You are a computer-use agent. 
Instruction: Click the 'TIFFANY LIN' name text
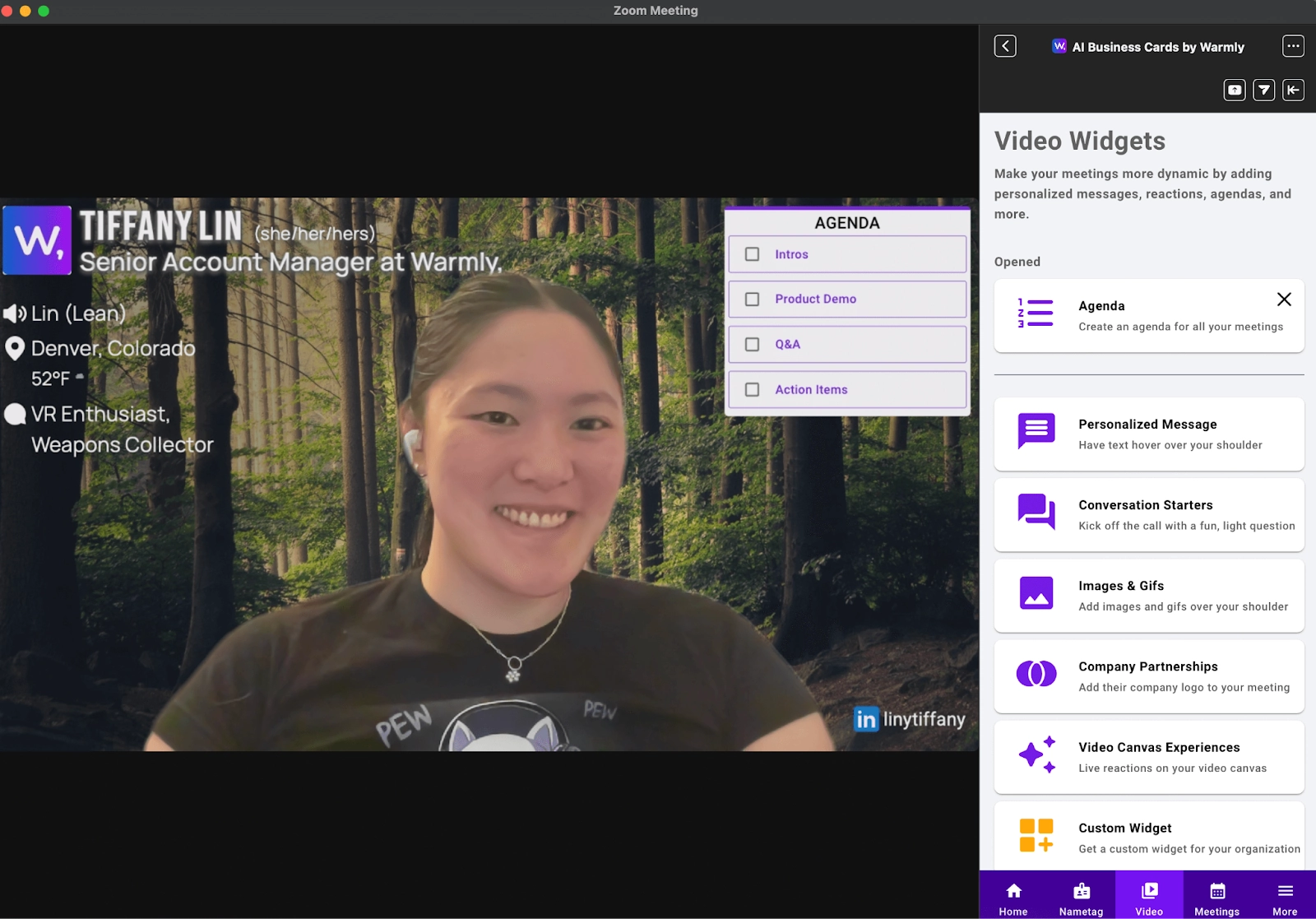point(160,226)
